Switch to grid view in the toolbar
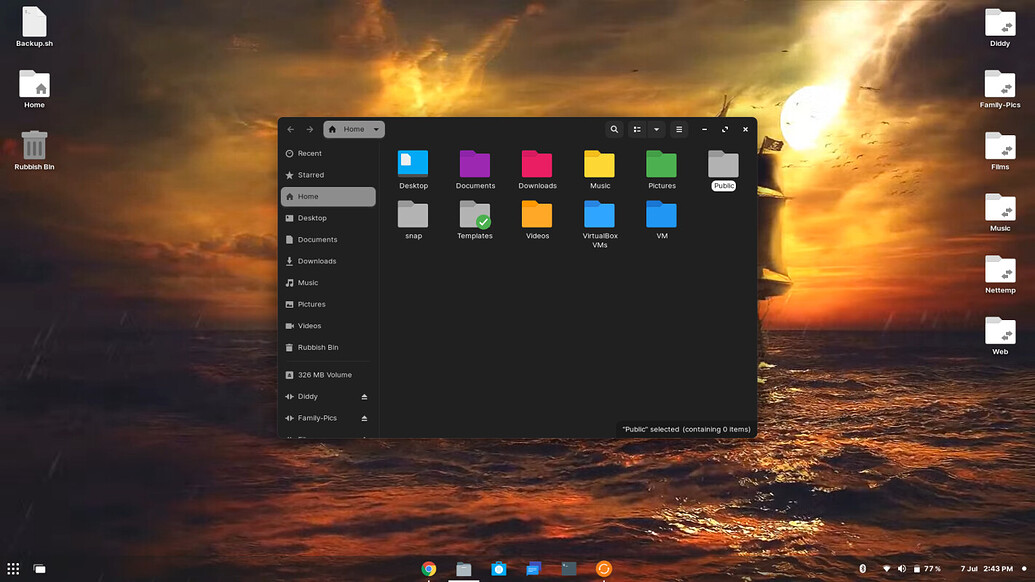 (x=636, y=129)
